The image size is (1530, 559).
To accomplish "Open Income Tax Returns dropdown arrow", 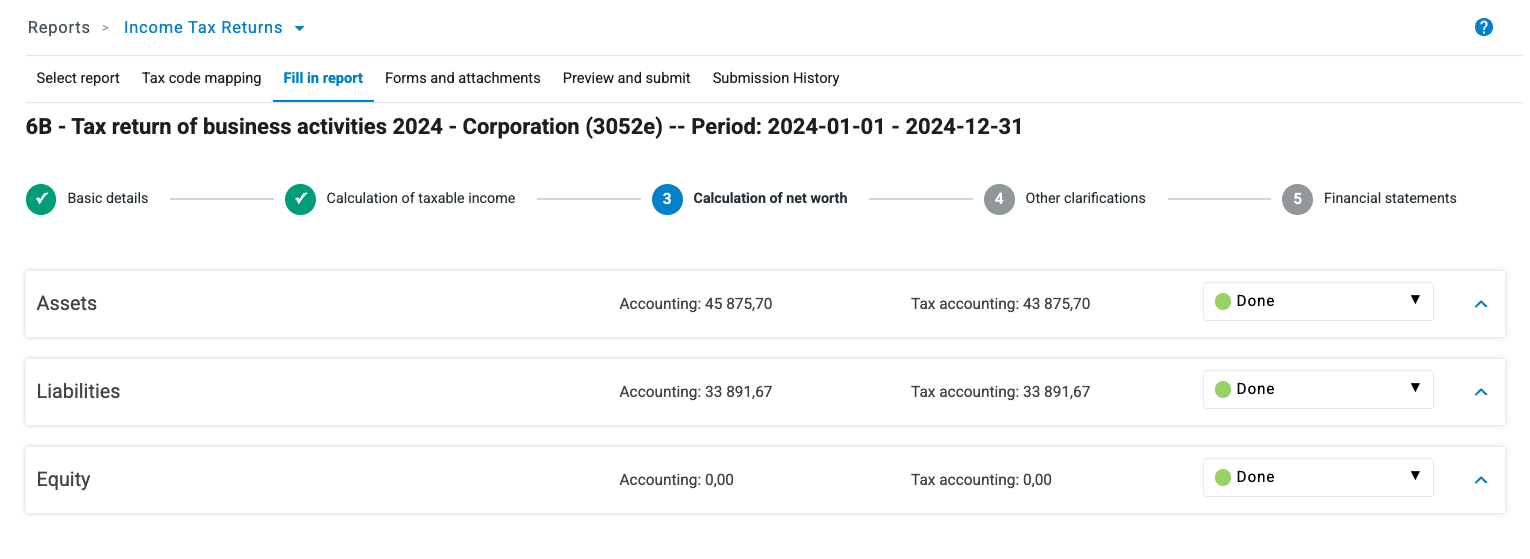I will pos(300,29).
